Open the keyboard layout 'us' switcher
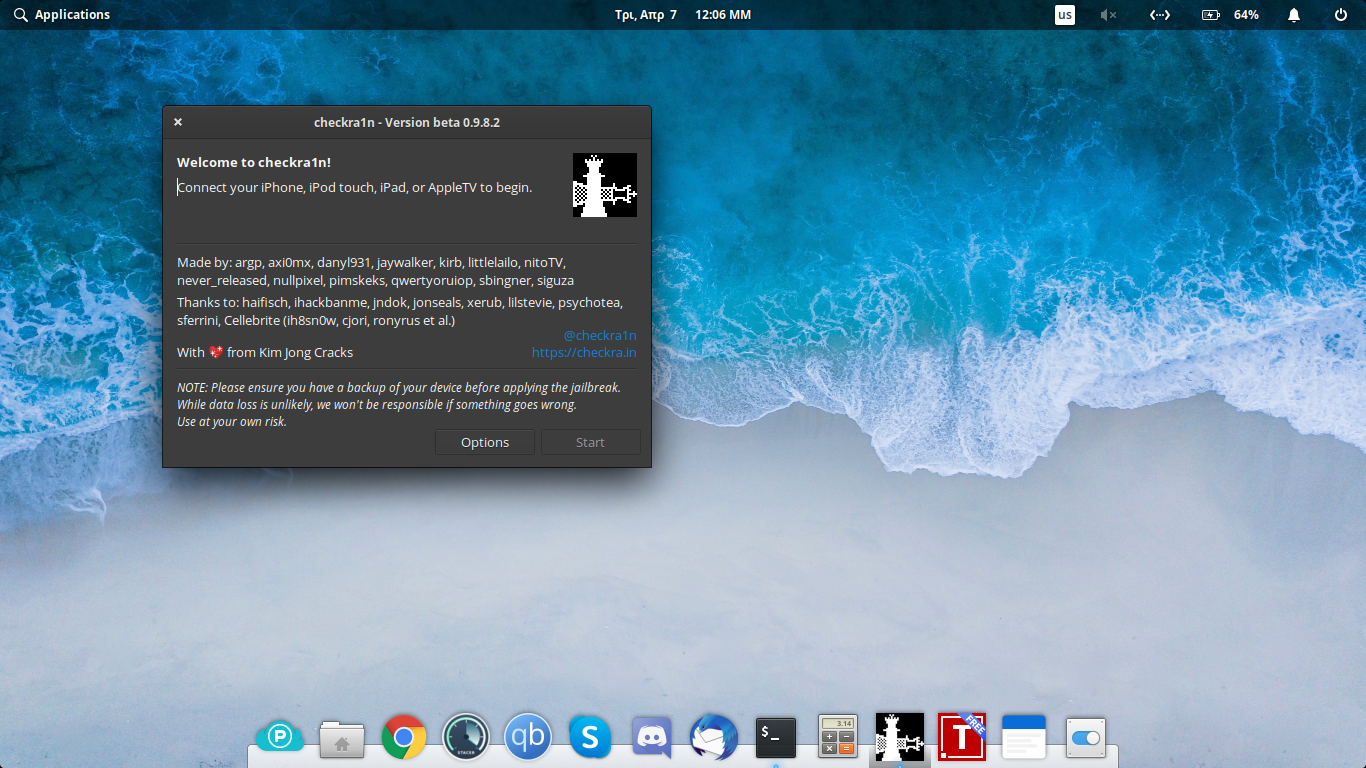 [x=1064, y=14]
